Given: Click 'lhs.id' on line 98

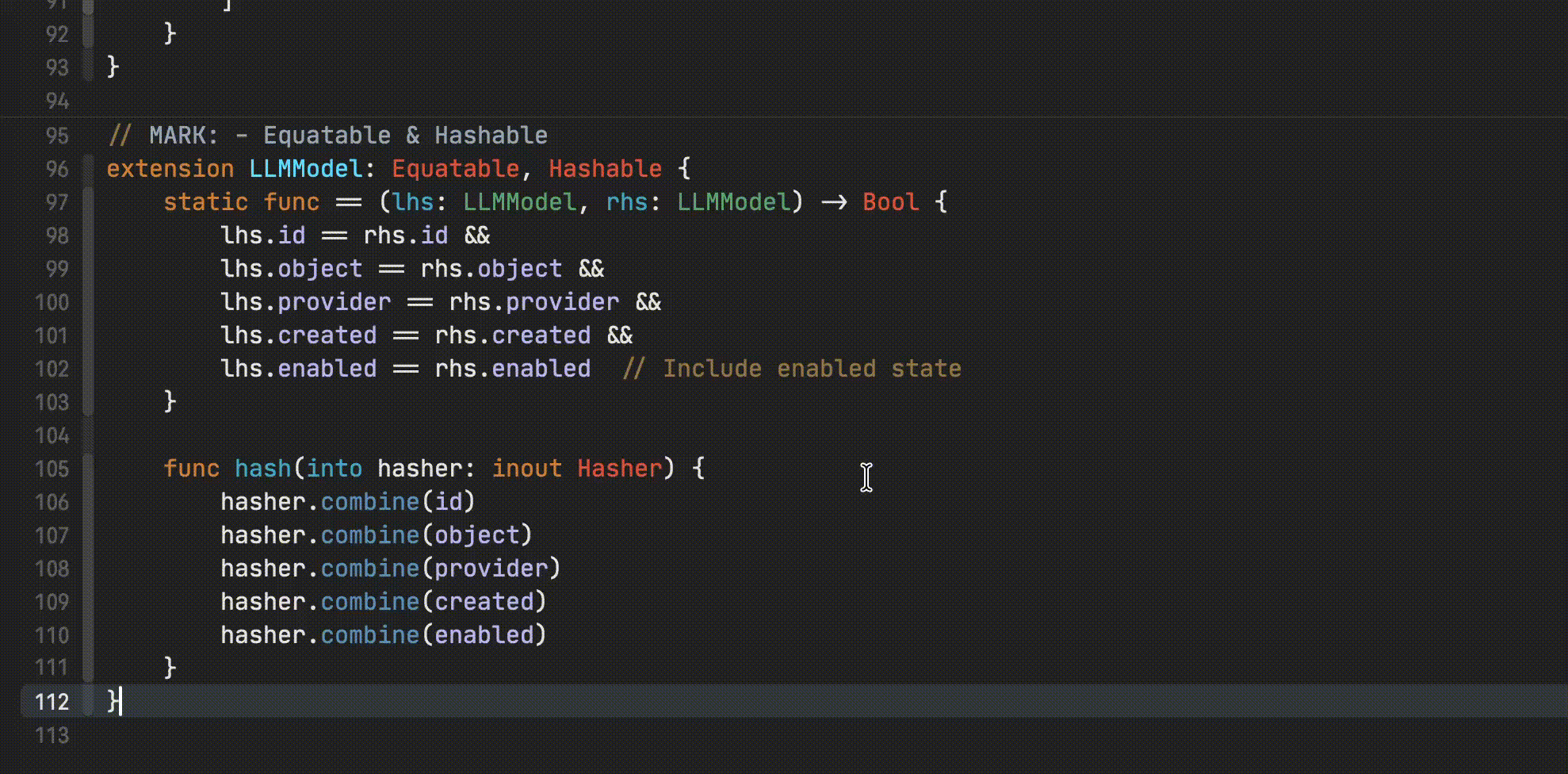Looking at the screenshot, I should [263, 236].
